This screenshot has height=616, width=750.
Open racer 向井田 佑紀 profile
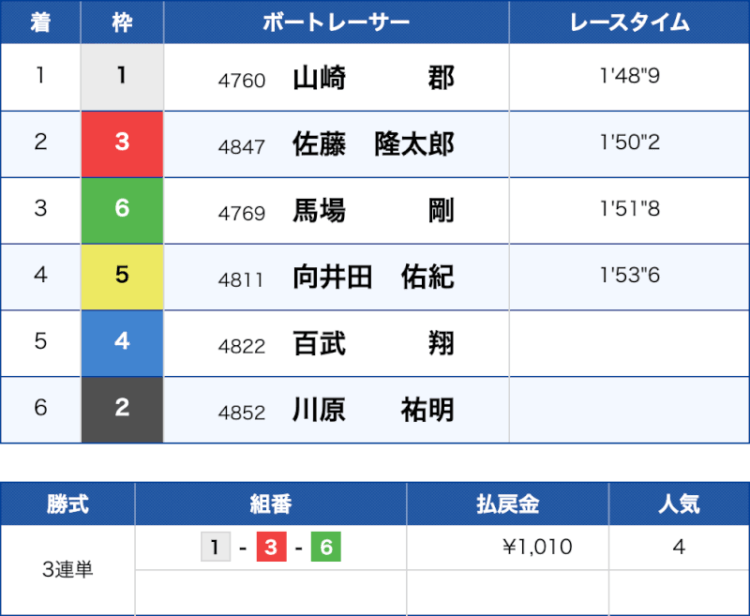tap(373, 277)
